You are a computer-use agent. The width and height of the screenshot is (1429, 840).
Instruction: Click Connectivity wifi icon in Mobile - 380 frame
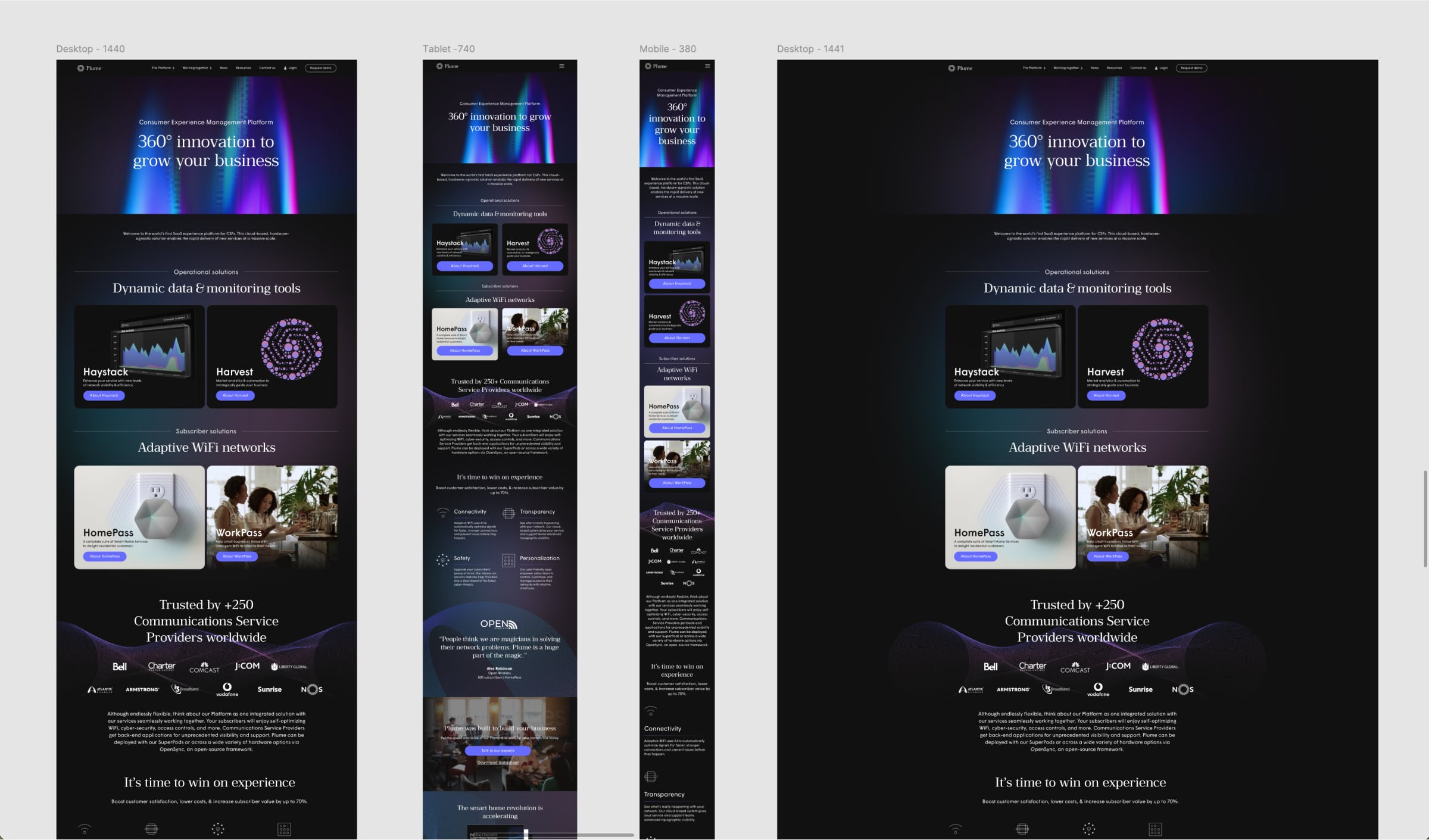pos(651,711)
